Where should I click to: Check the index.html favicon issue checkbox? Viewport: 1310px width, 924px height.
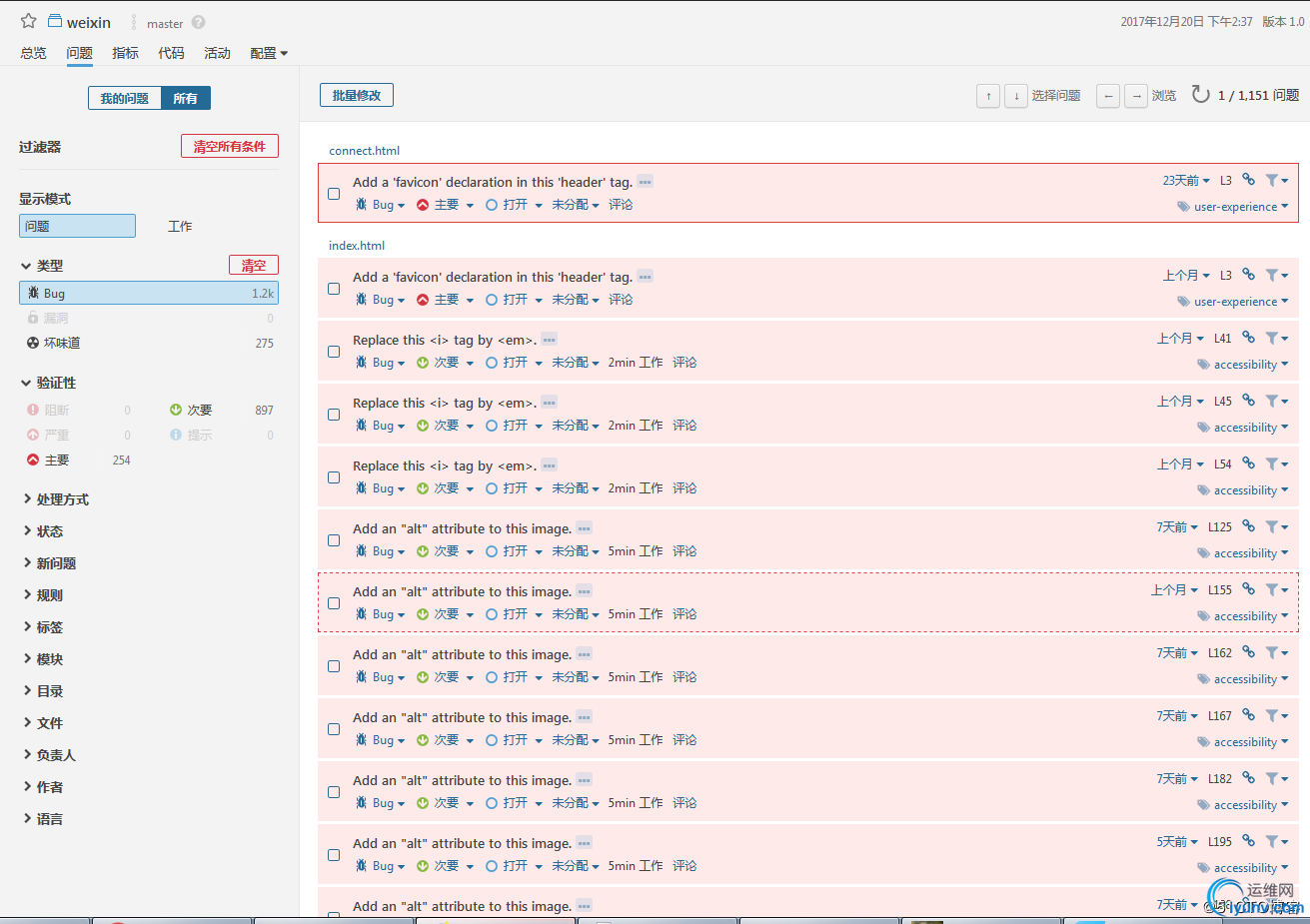(x=334, y=289)
